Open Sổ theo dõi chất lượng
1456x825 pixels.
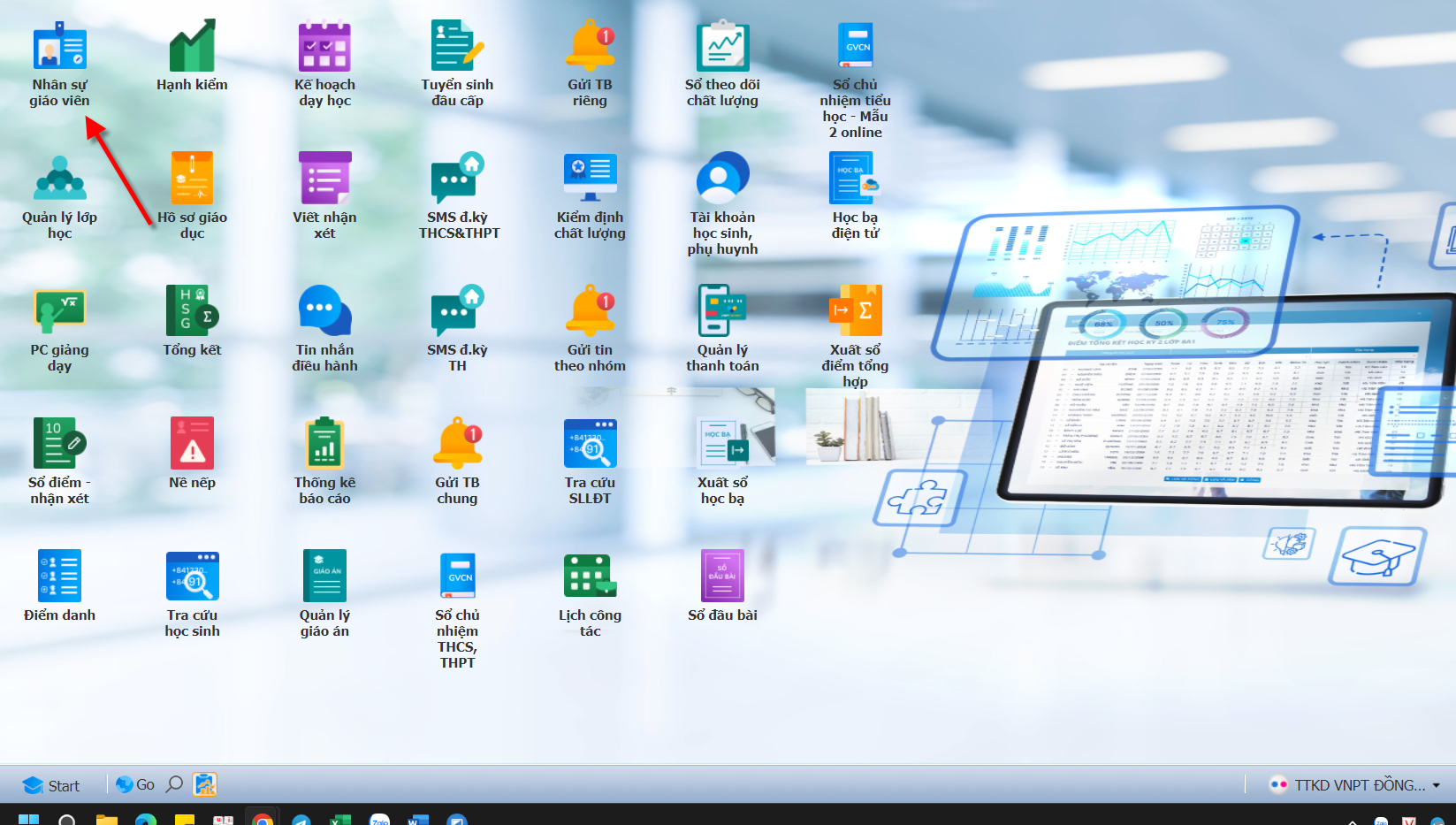tap(722, 47)
